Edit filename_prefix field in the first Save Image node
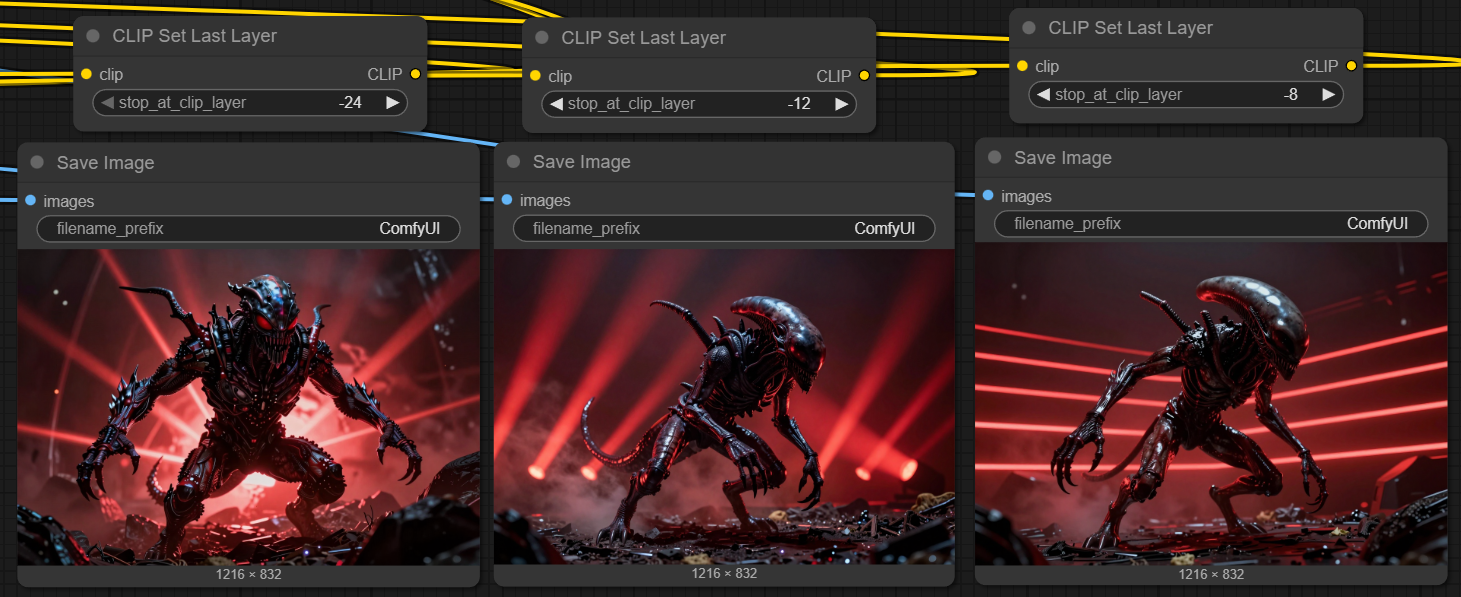The height and width of the screenshot is (597, 1461). [249, 229]
